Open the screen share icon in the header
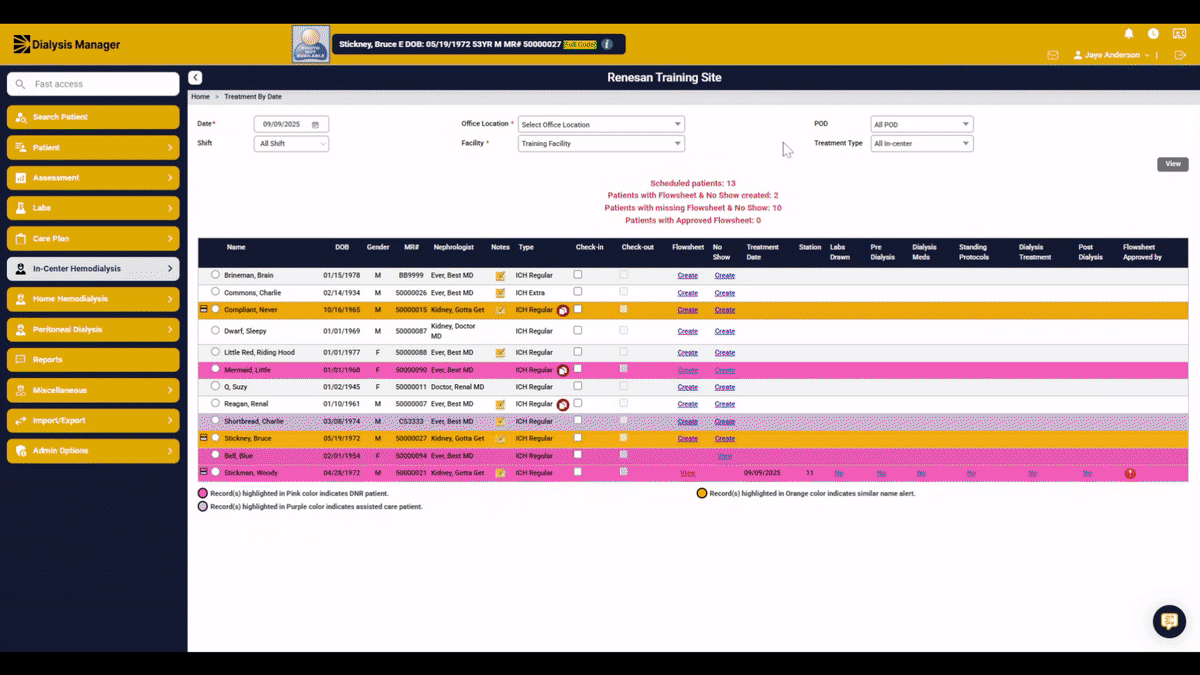The height and width of the screenshot is (675, 1200). (1180, 34)
